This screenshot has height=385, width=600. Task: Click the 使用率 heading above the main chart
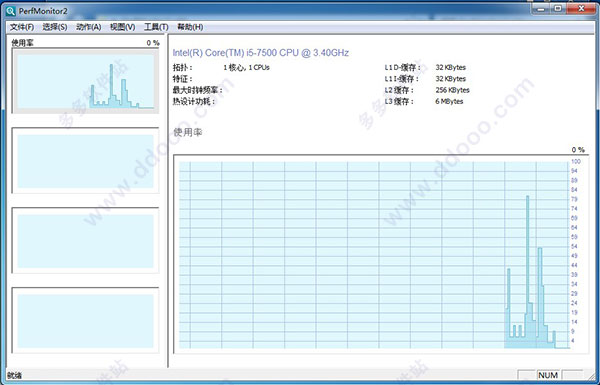coord(188,132)
